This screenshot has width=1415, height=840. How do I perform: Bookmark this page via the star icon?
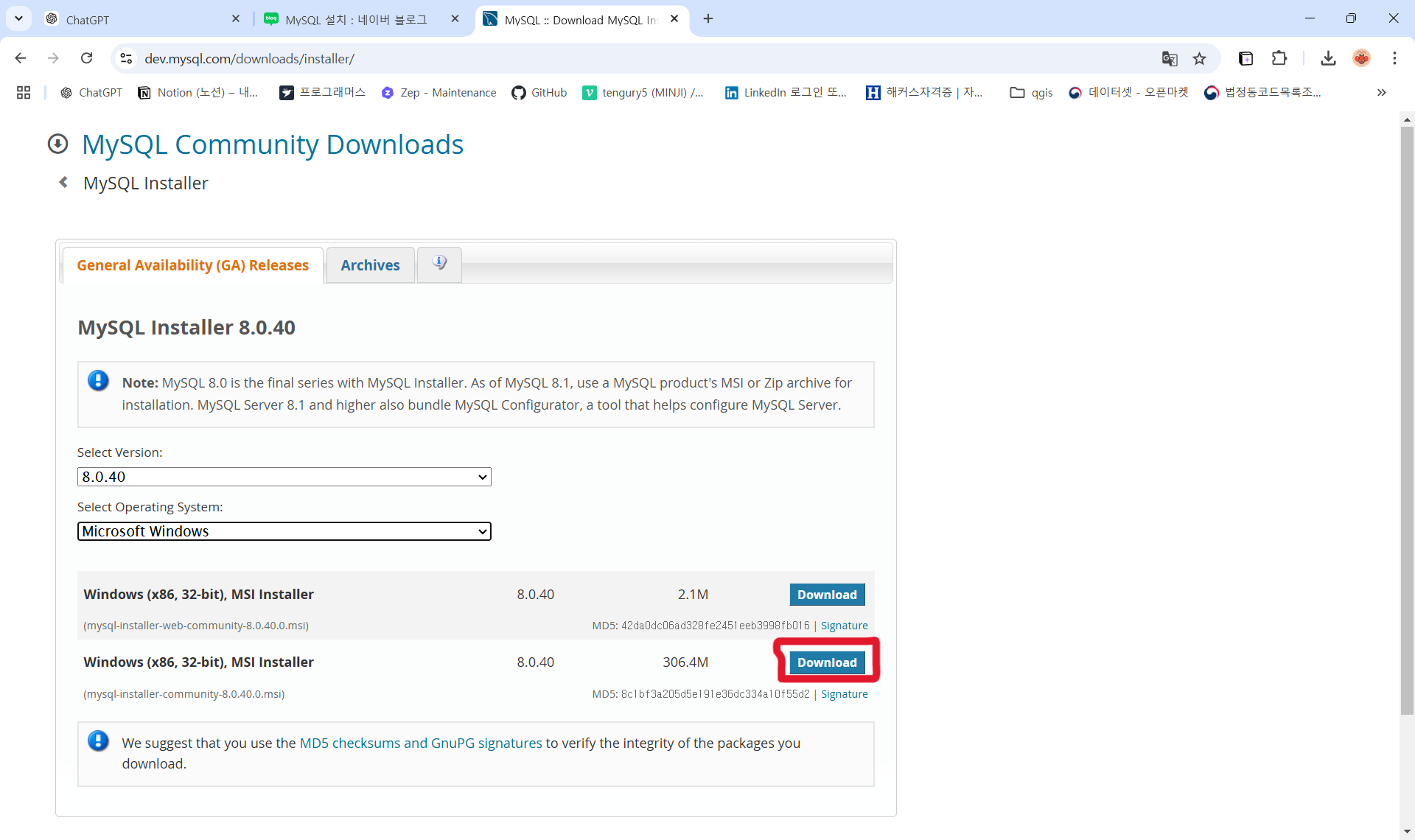click(x=1199, y=58)
